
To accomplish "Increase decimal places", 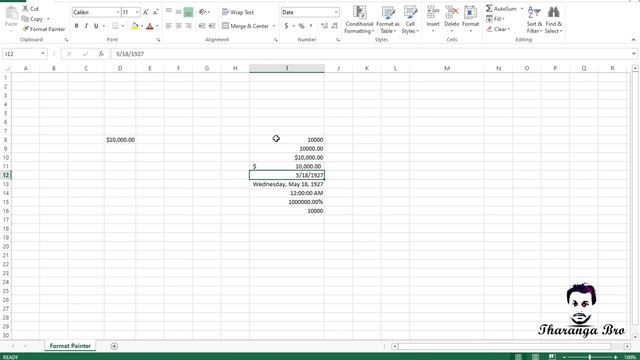I will point(324,26).
